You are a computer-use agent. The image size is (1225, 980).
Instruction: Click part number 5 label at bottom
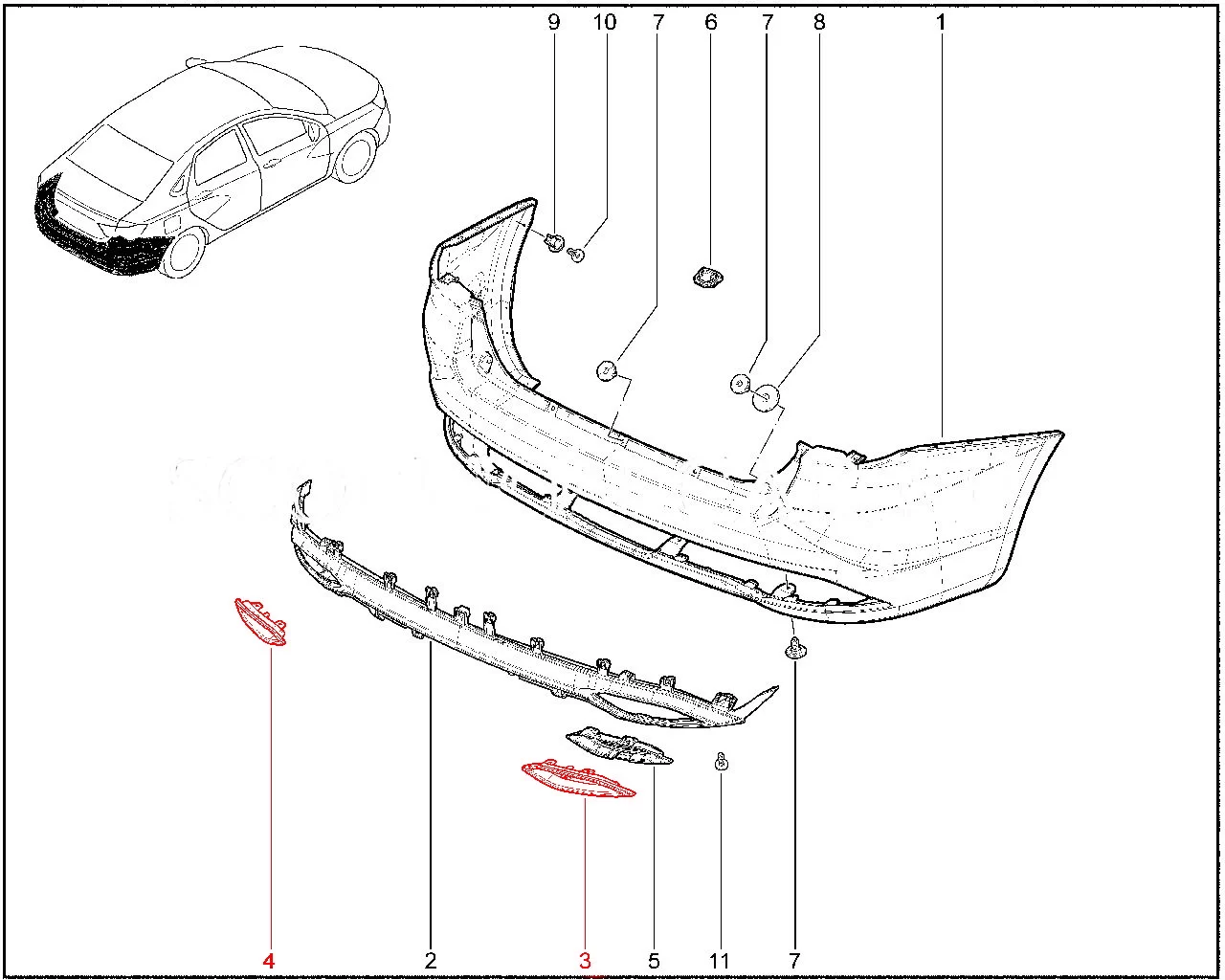click(x=655, y=960)
